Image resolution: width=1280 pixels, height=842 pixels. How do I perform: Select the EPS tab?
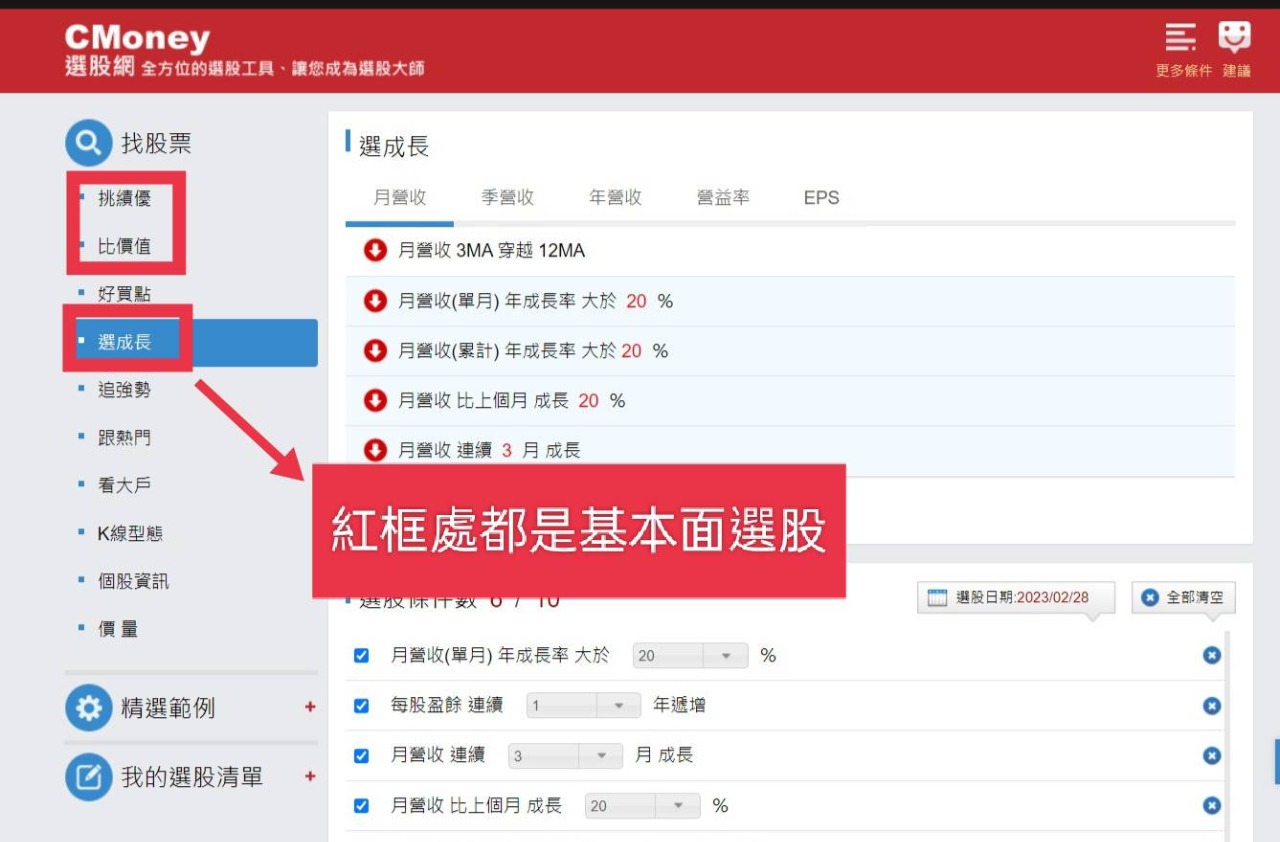(821, 197)
